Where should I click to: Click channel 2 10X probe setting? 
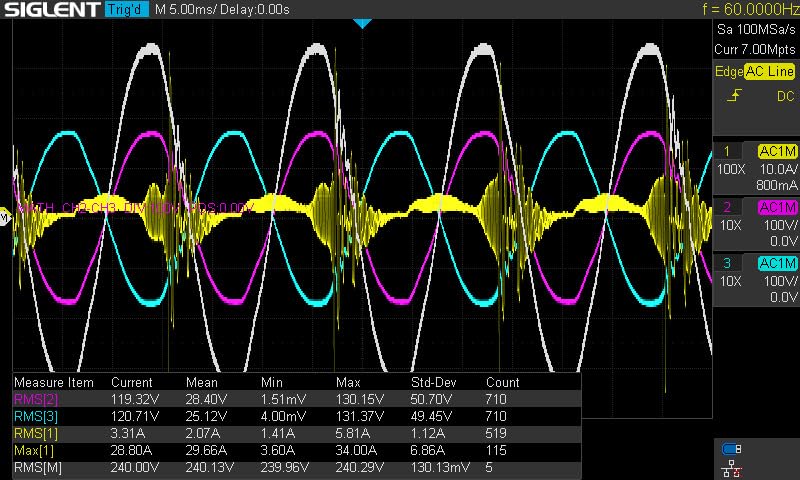click(731, 225)
